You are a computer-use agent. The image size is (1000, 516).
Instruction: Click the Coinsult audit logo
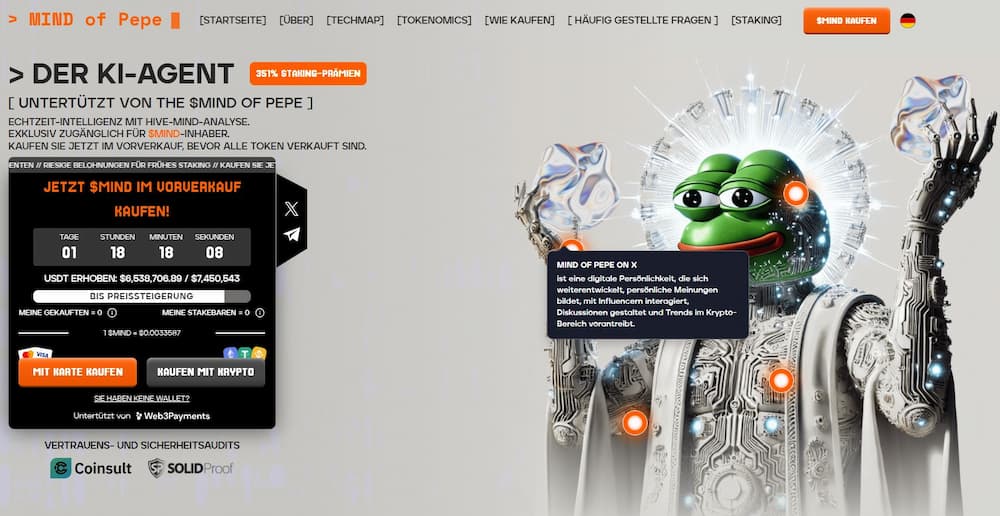click(91, 468)
